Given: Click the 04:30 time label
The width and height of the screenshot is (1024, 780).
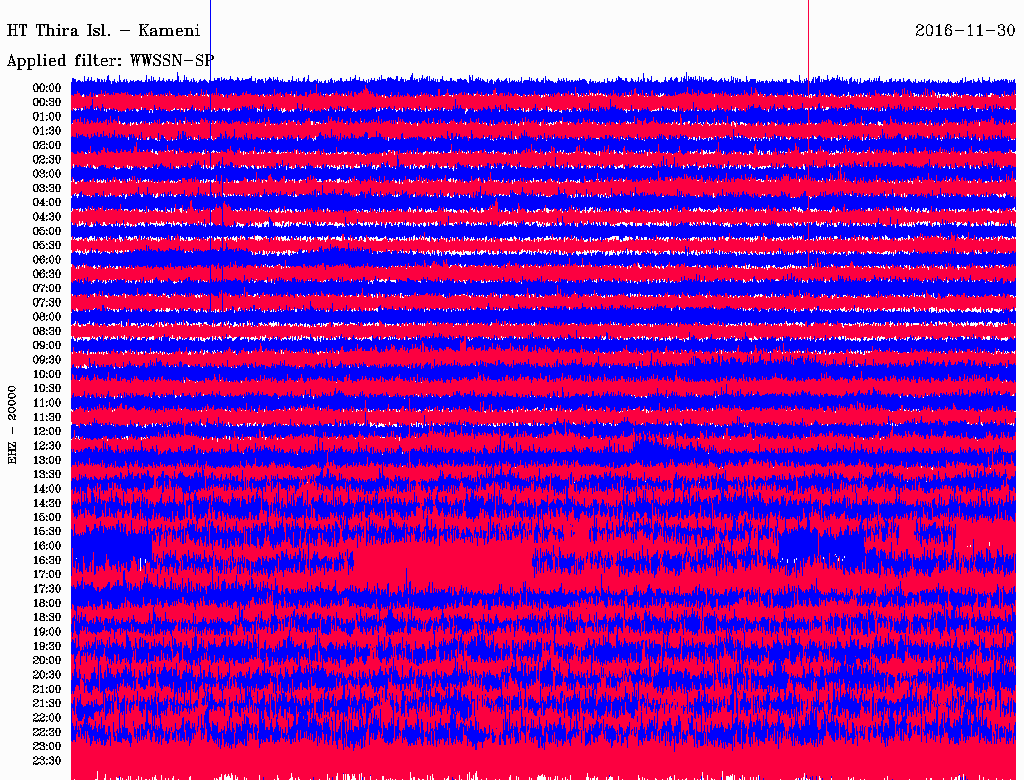Looking at the screenshot, I should [47, 217].
